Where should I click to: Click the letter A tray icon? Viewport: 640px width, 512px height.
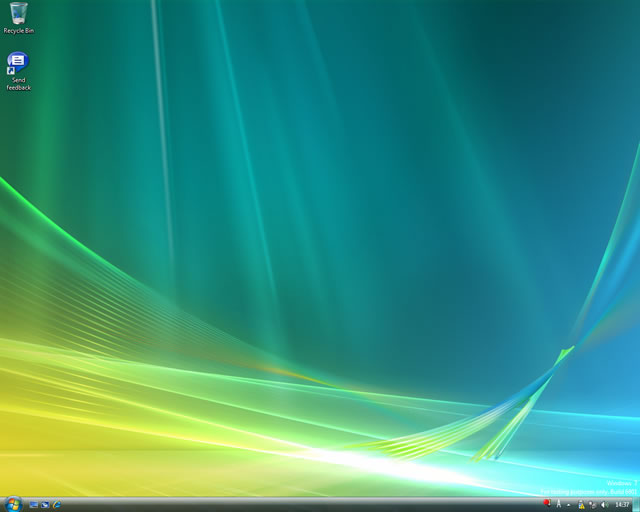pos(558,504)
